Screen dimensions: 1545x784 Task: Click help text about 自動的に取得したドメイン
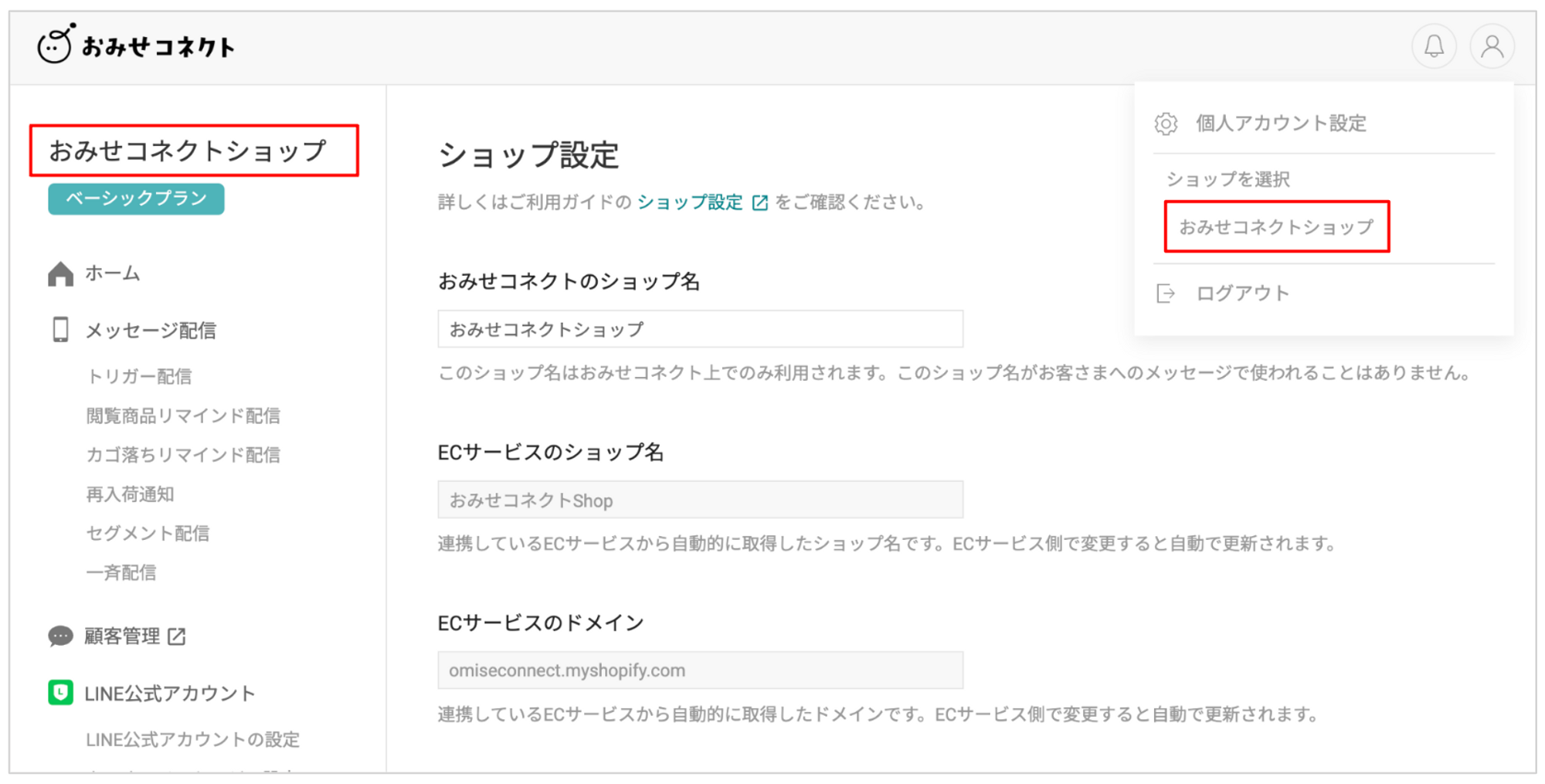click(x=878, y=714)
